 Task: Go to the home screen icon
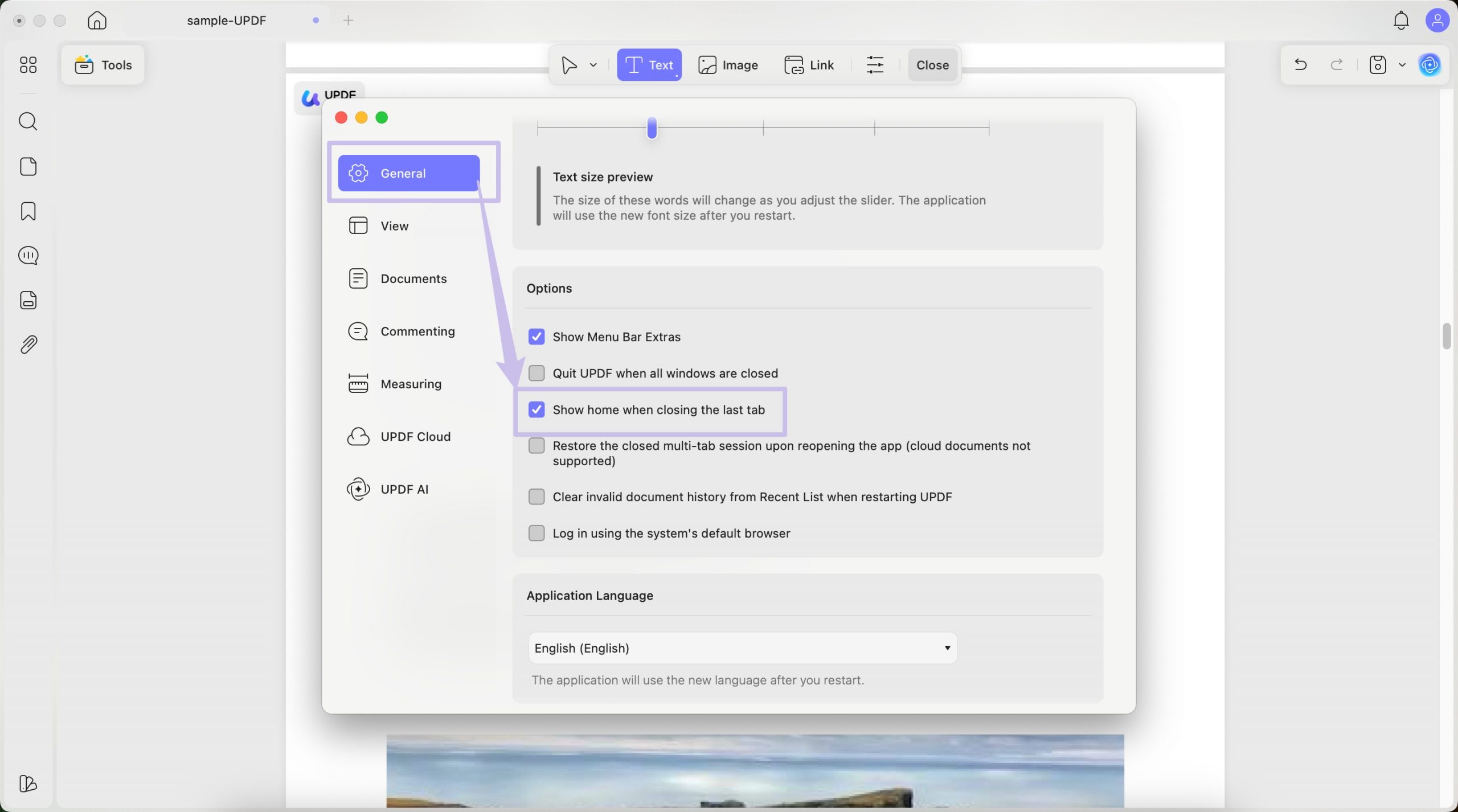[97, 20]
